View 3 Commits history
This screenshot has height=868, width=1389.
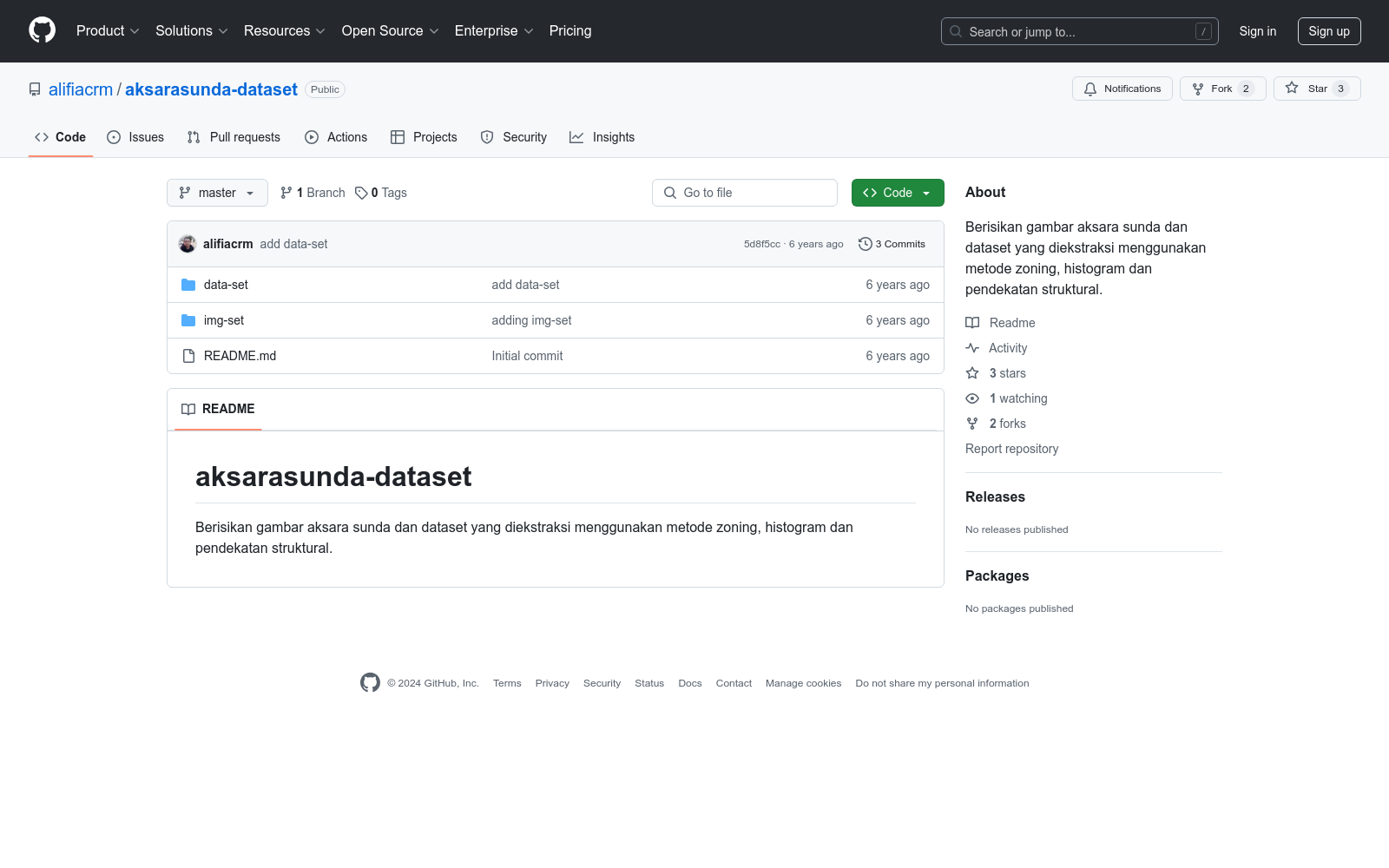coord(892,244)
